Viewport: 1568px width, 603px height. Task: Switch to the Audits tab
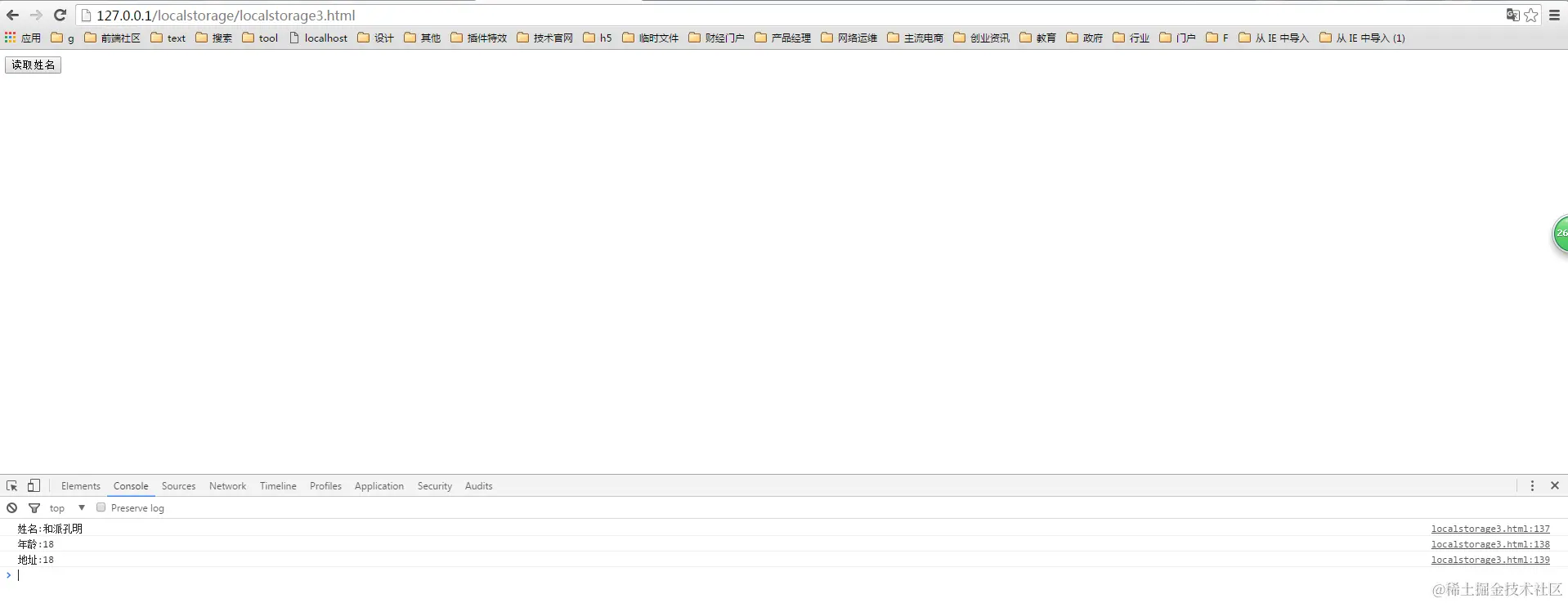click(x=479, y=485)
